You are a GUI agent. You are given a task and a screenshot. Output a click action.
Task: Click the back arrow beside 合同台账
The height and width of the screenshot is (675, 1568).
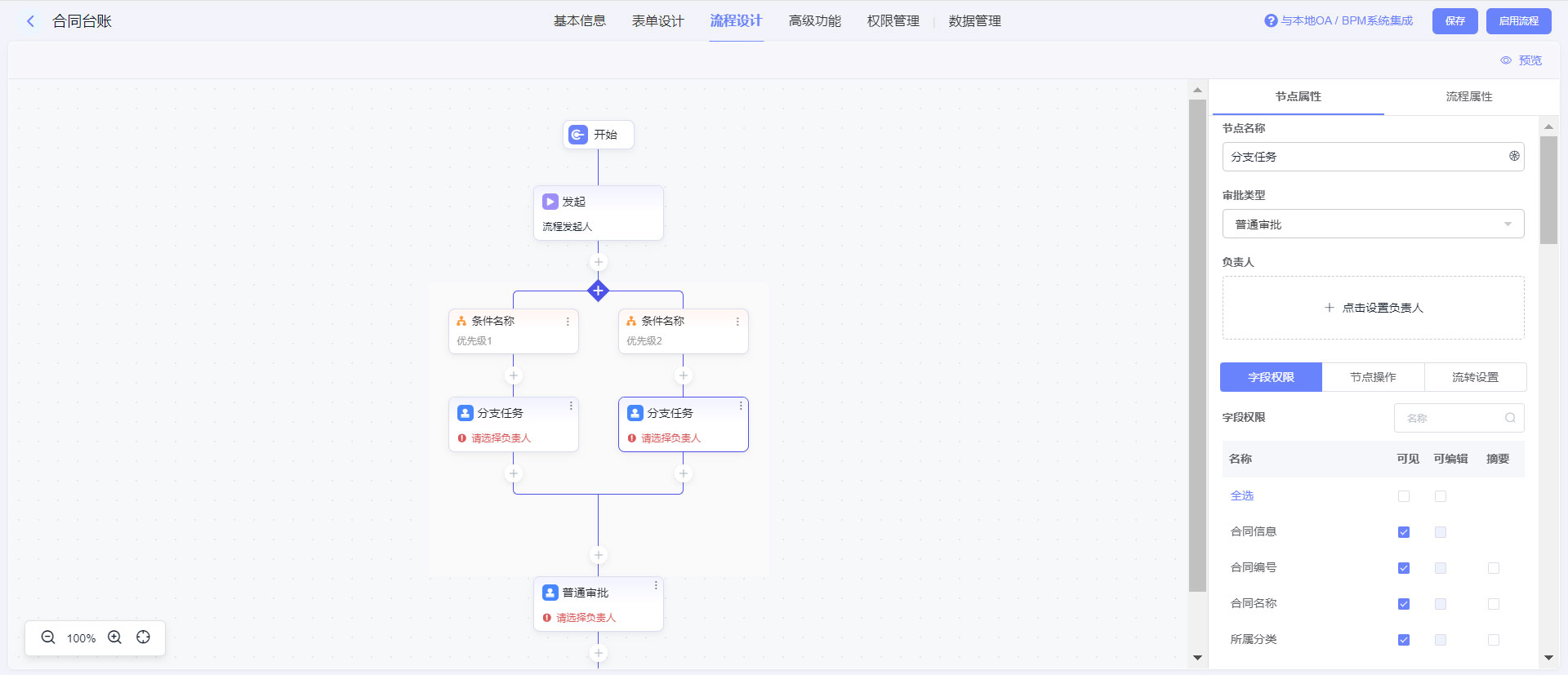point(30,21)
